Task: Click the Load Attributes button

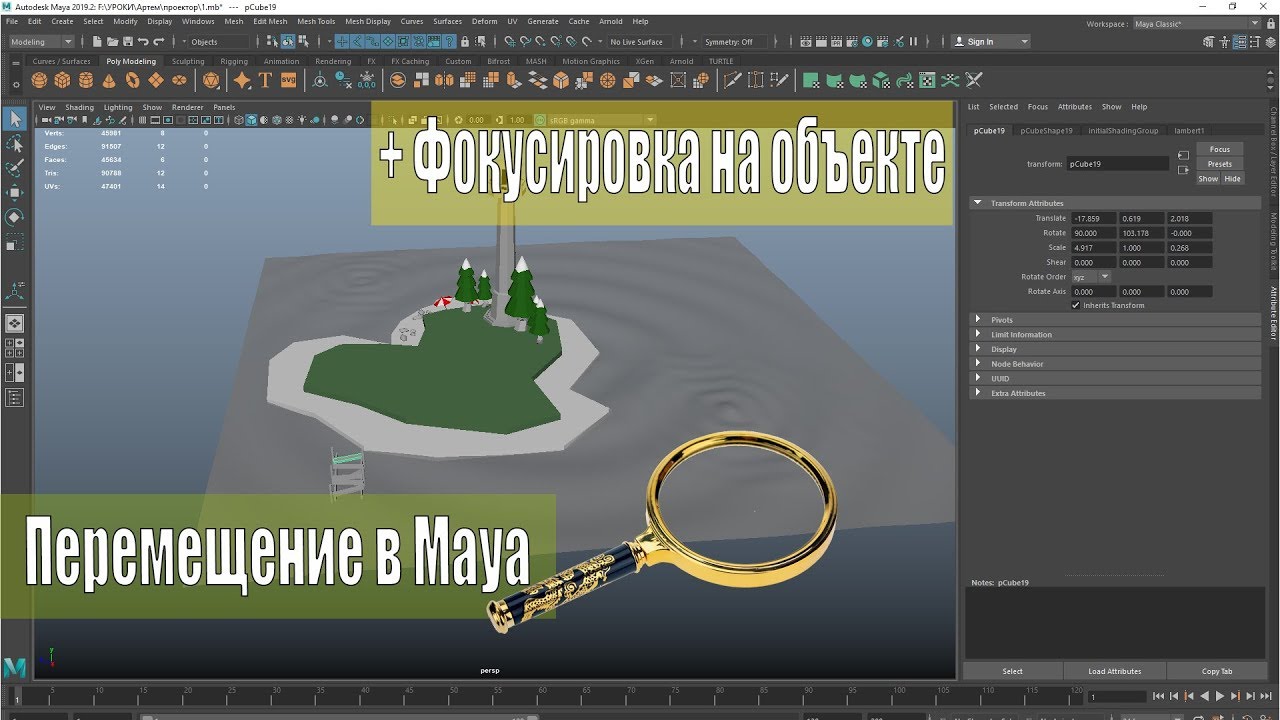Action: 1114,671
